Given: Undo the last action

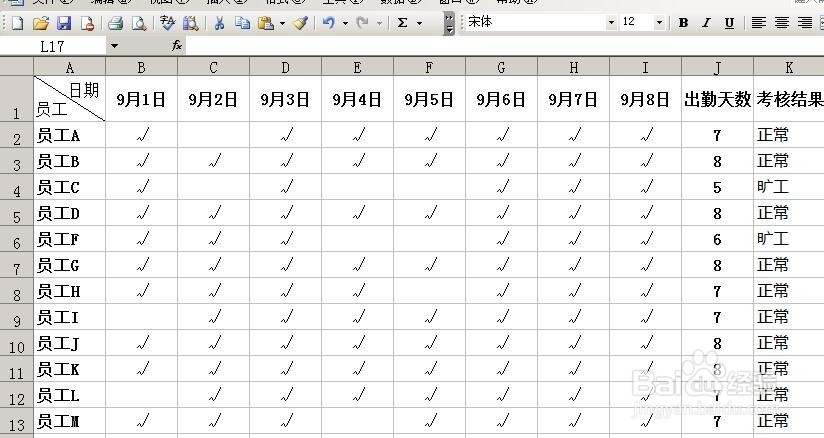Looking at the screenshot, I should point(329,23).
